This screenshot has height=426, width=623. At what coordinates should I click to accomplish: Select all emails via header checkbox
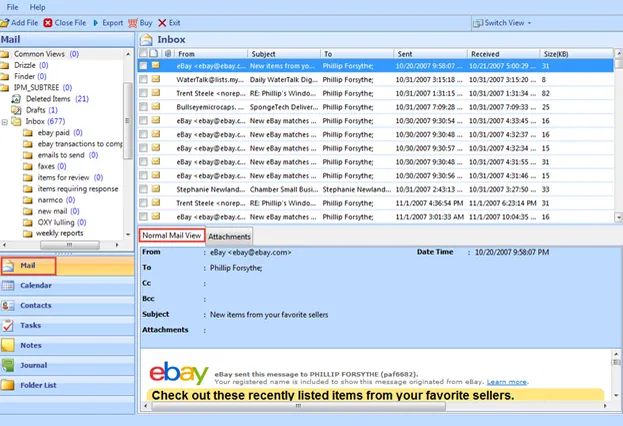point(143,53)
